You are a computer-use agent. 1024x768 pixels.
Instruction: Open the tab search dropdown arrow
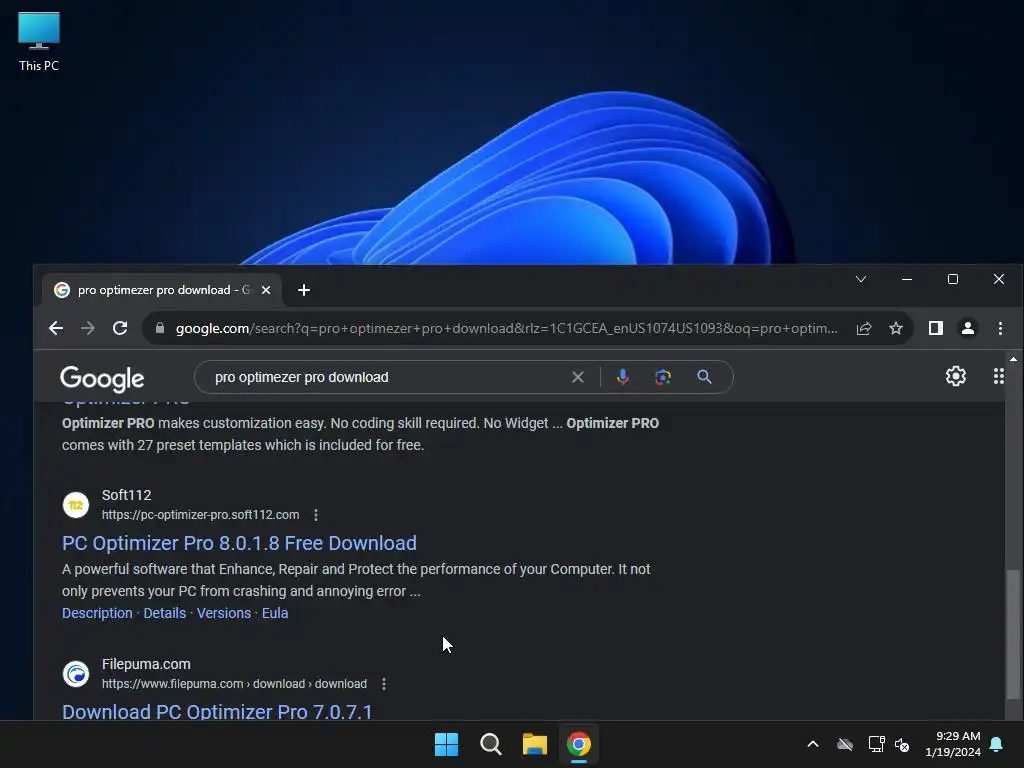tap(861, 279)
